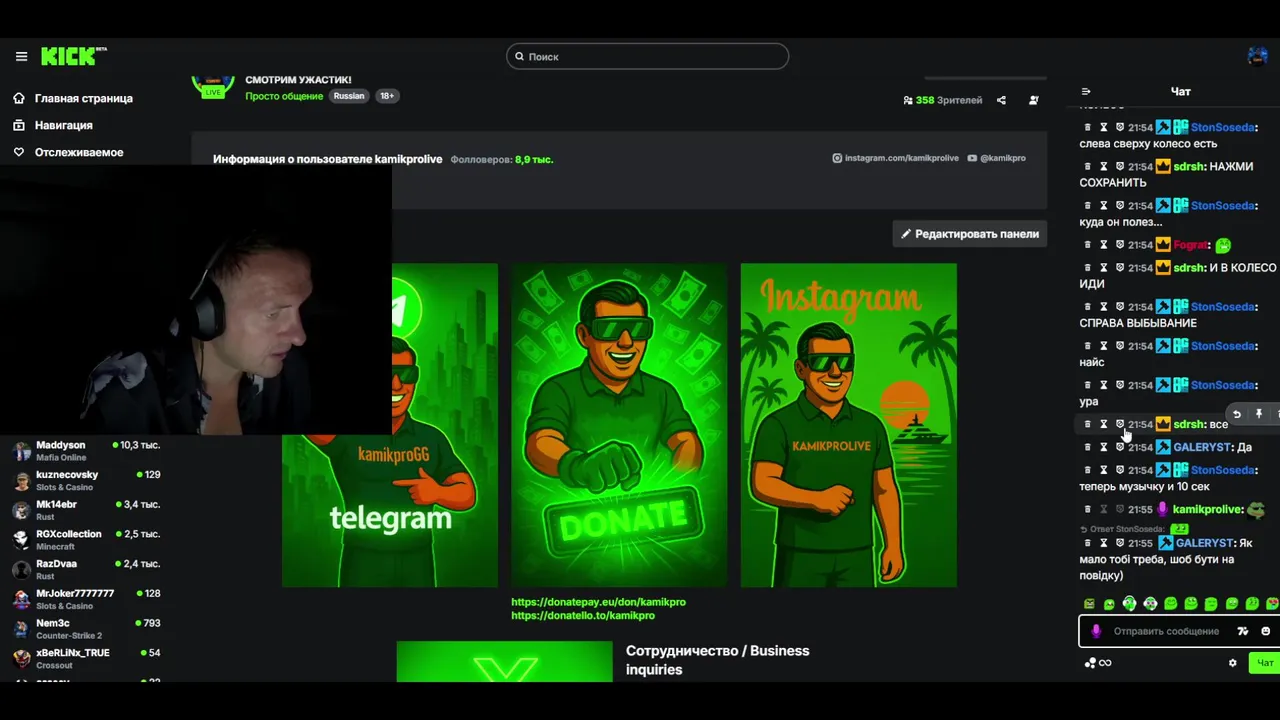Click the YouTube icon next to @kamikpro
This screenshot has width=1280, height=720.
(972, 158)
